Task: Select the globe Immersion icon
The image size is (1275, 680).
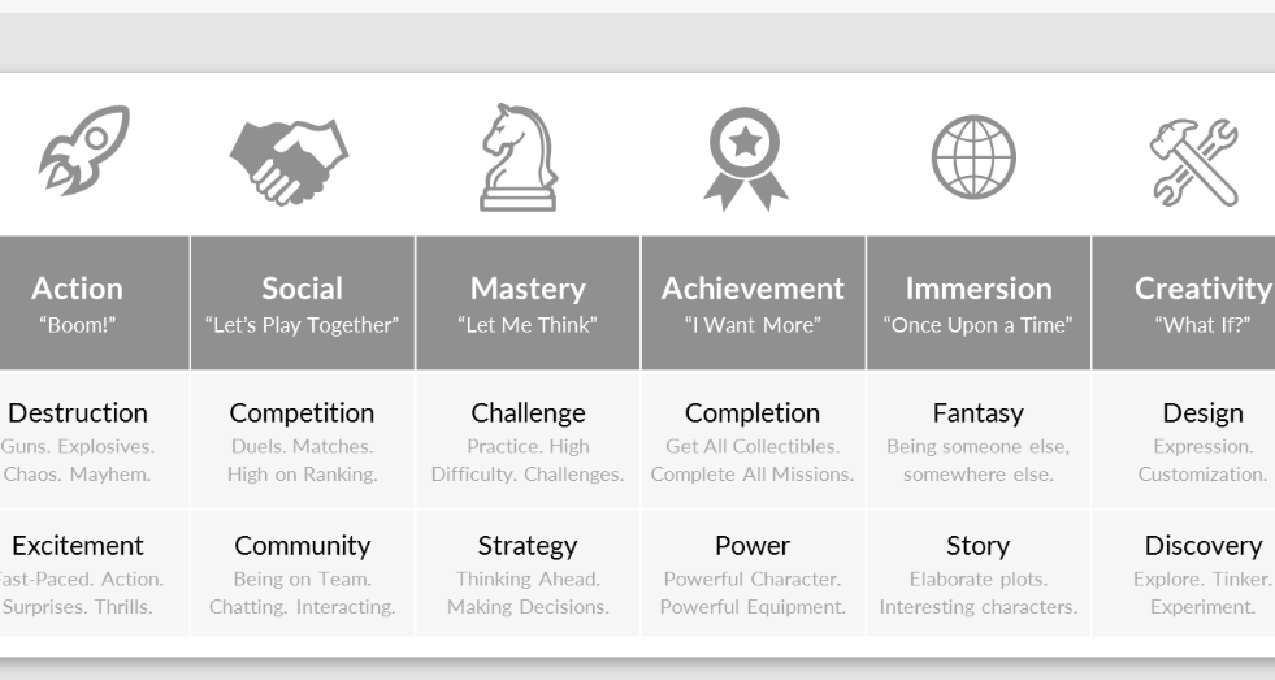Action: click(973, 157)
